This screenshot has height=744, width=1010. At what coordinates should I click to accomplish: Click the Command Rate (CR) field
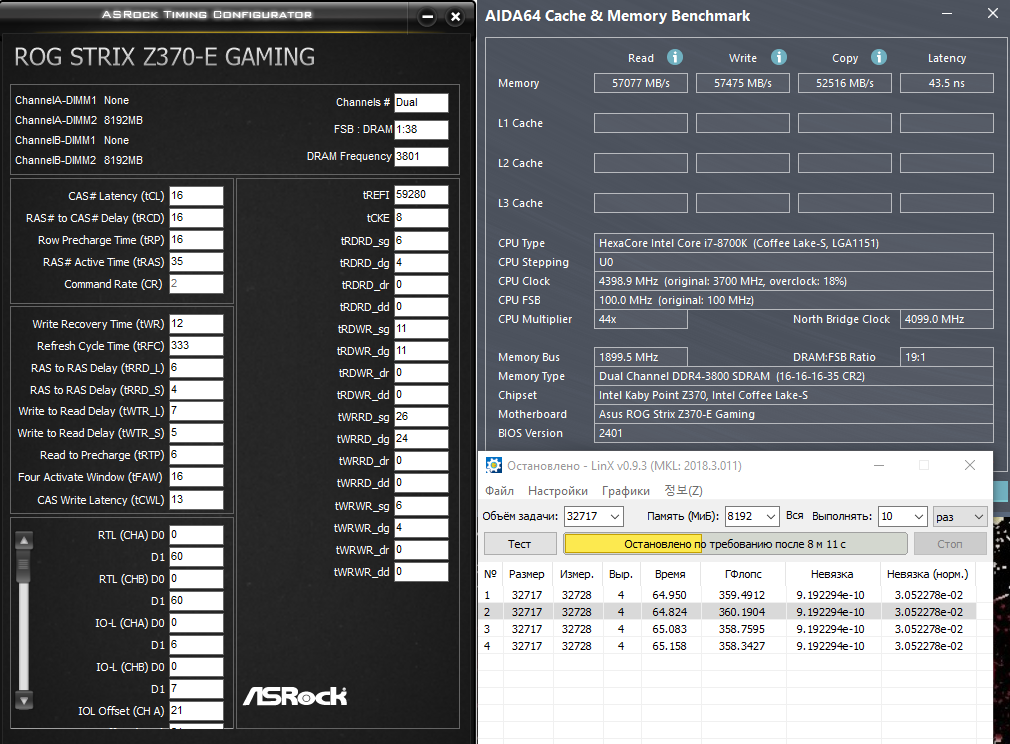(x=196, y=284)
